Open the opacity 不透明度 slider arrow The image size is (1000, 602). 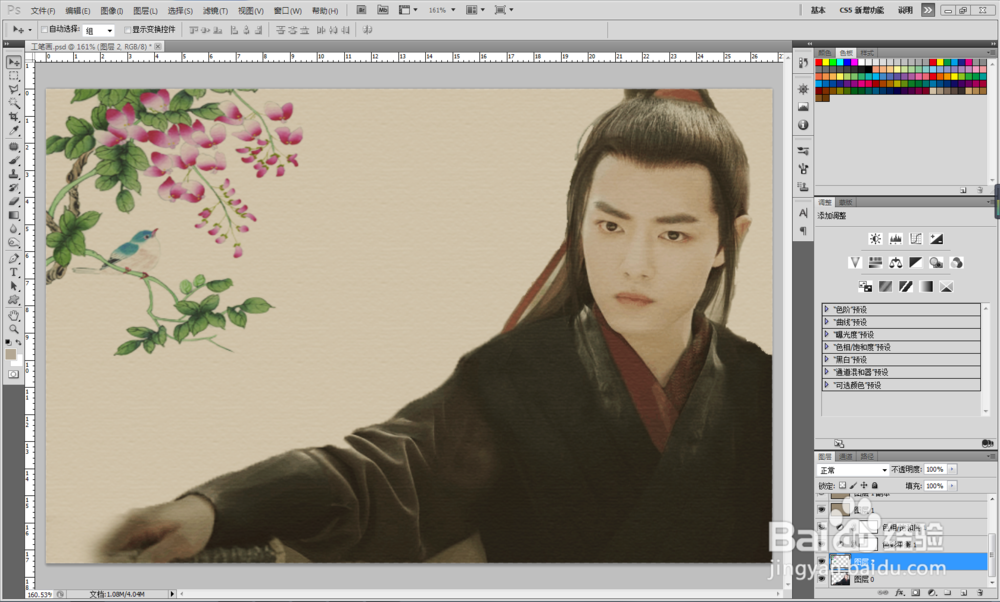click(952, 469)
